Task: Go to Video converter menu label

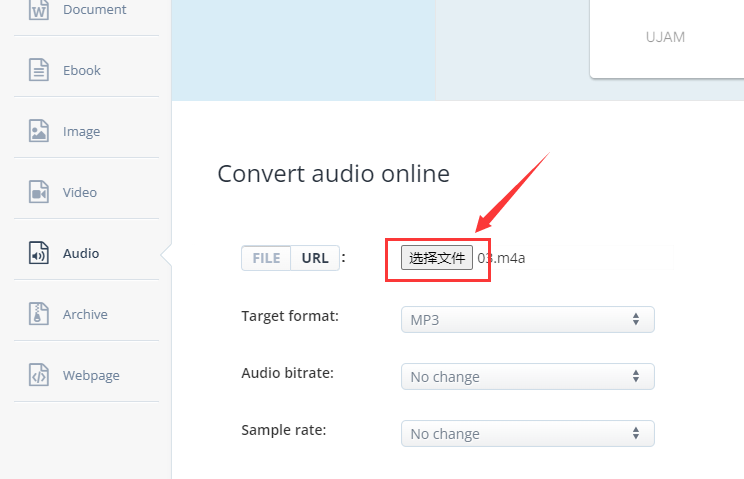Action: pos(80,192)
